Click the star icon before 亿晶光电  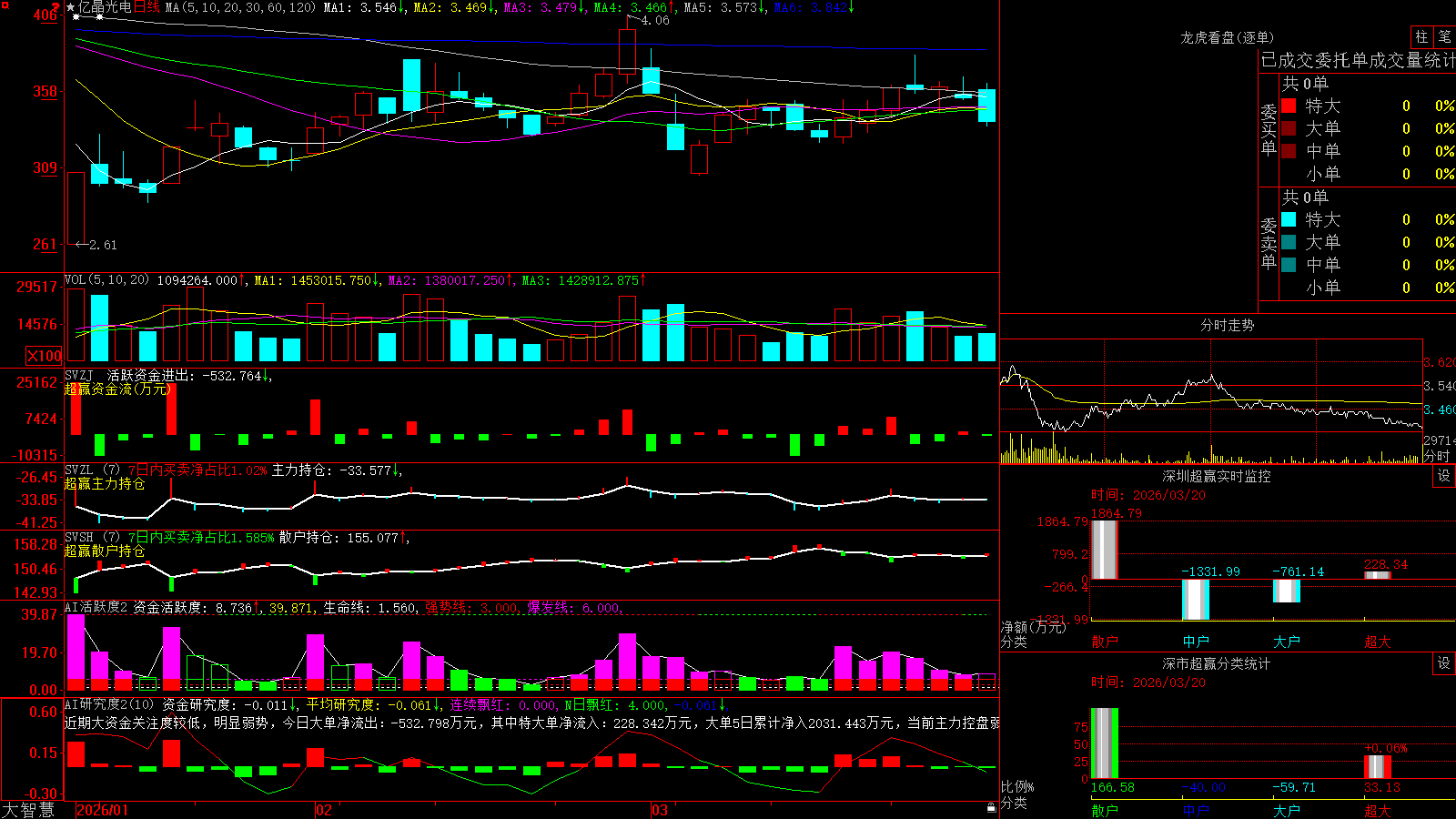[x=70, y=7]
